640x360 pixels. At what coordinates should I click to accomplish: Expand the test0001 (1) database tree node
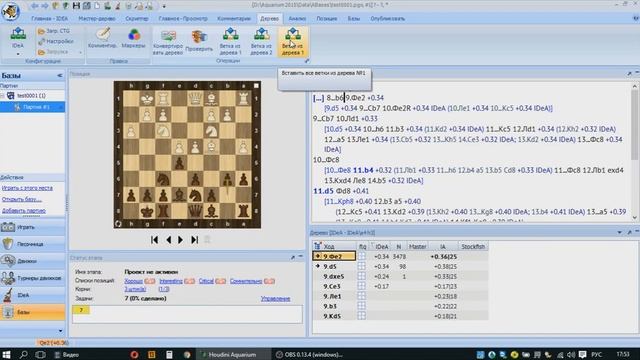pyautogui.click(x=3, y=96)
